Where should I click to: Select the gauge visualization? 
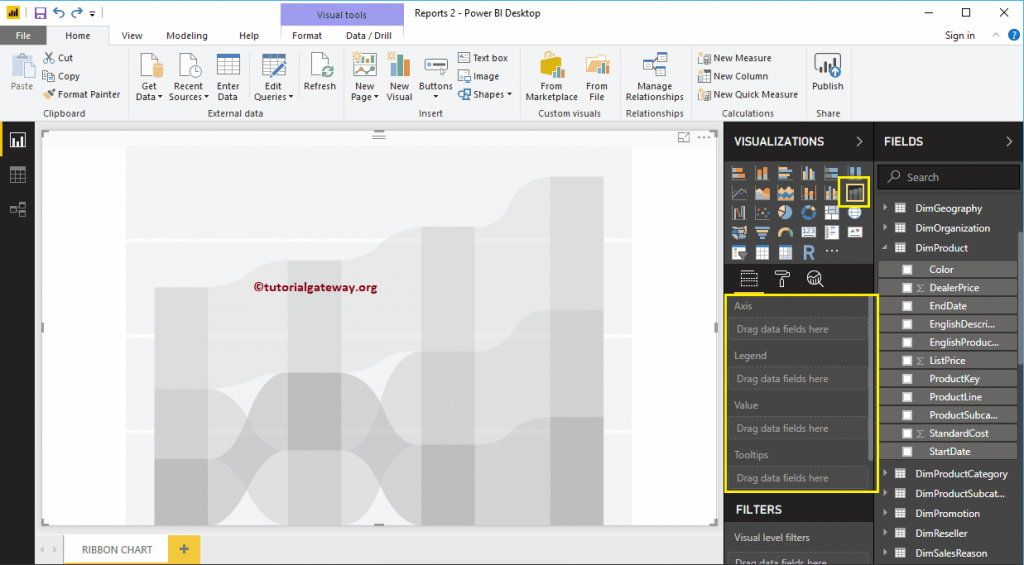pos(785,232)
